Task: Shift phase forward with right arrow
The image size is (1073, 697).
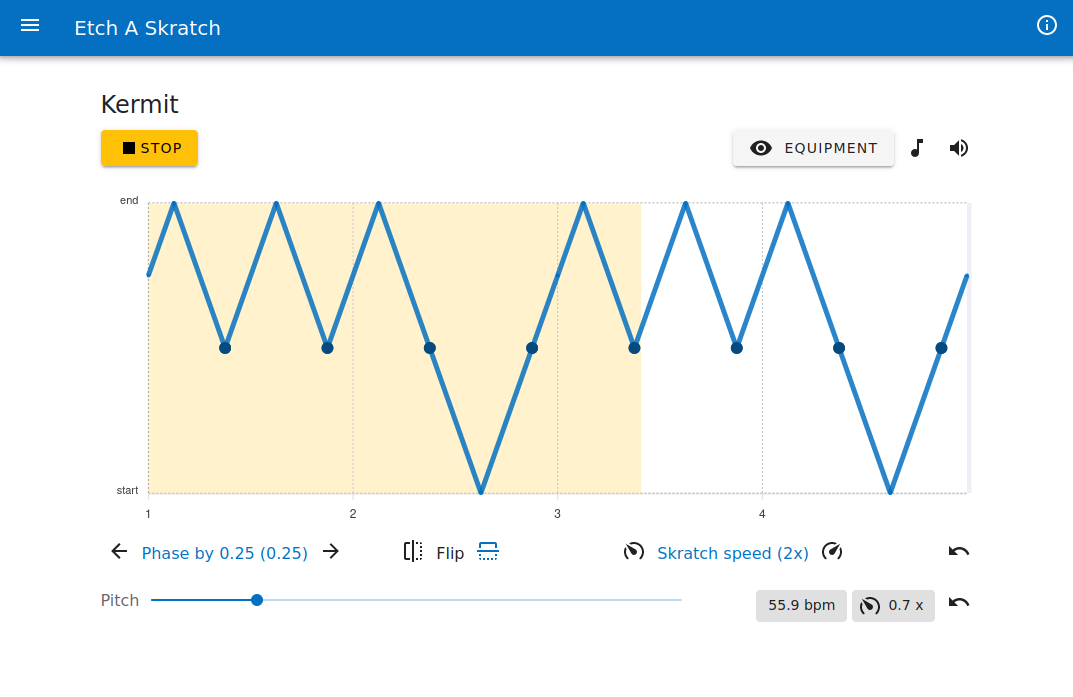Action: 331,551
